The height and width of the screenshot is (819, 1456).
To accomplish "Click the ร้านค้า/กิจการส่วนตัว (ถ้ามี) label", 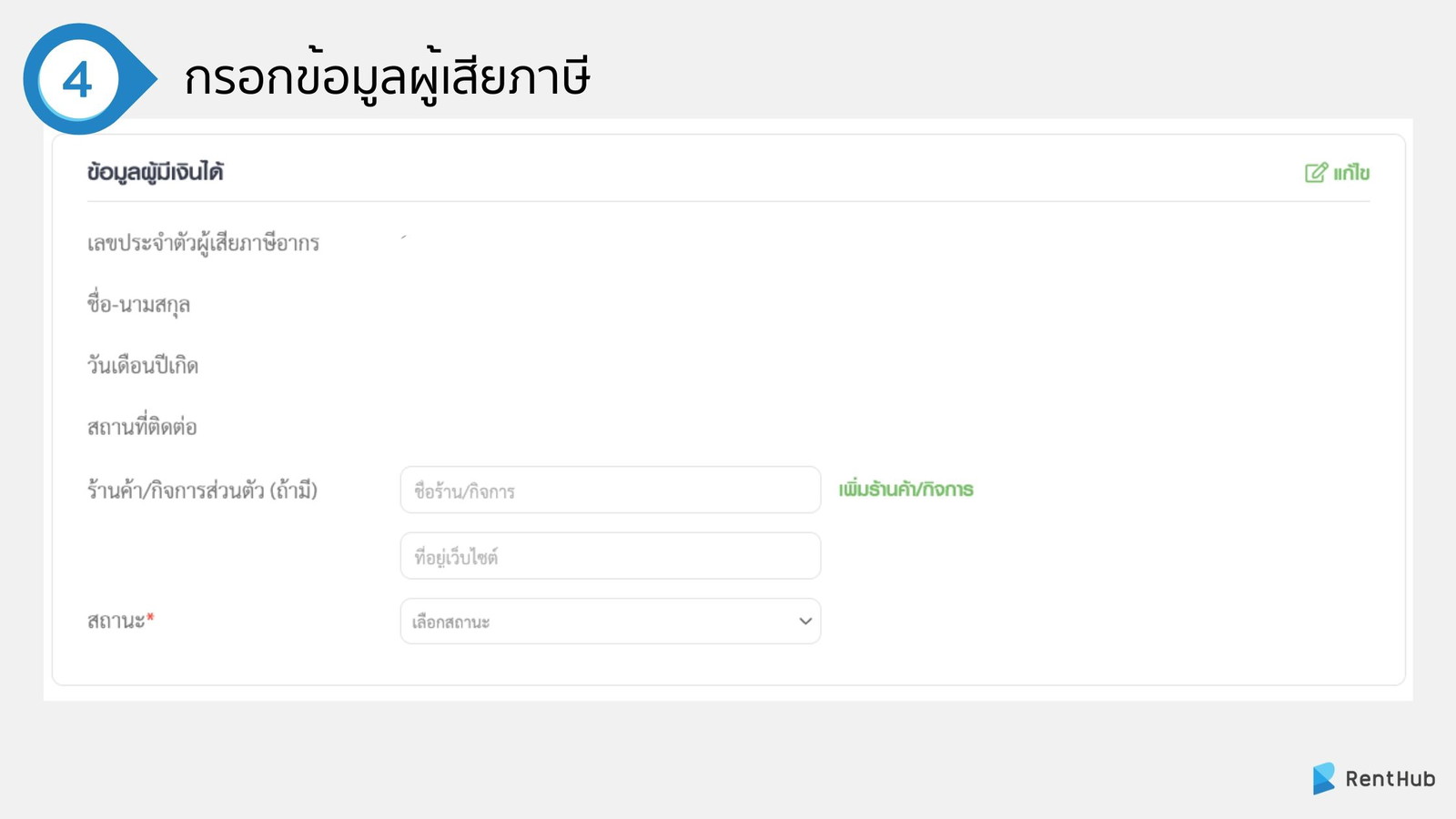I will pyautogui.click(x=200, y=490).
